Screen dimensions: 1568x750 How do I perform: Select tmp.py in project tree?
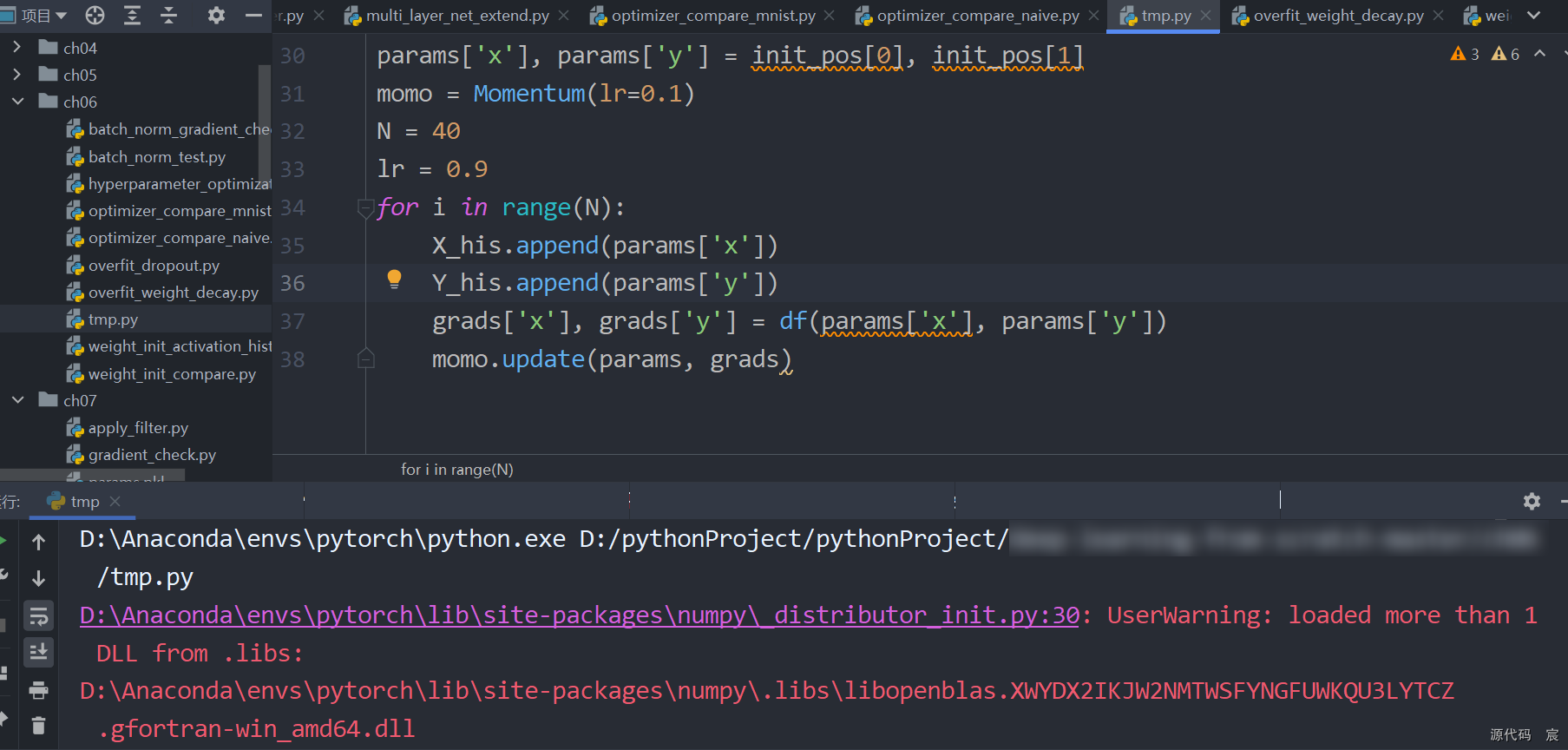click(102, 319)
